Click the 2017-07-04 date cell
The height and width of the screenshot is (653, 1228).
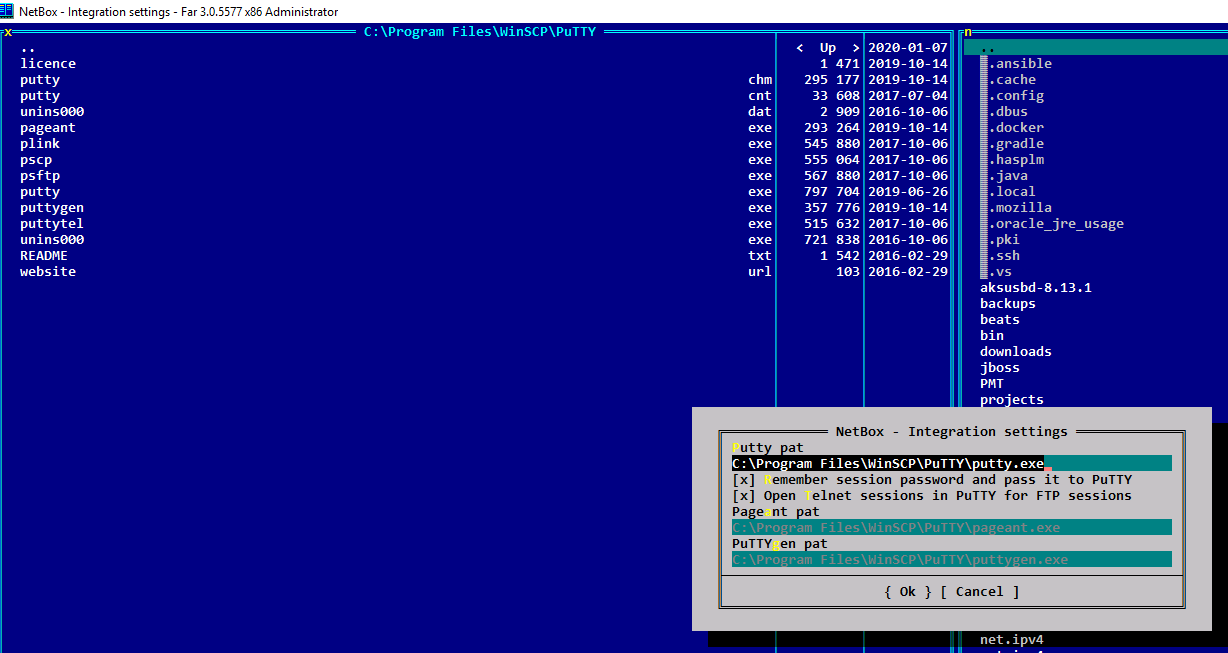908,95
